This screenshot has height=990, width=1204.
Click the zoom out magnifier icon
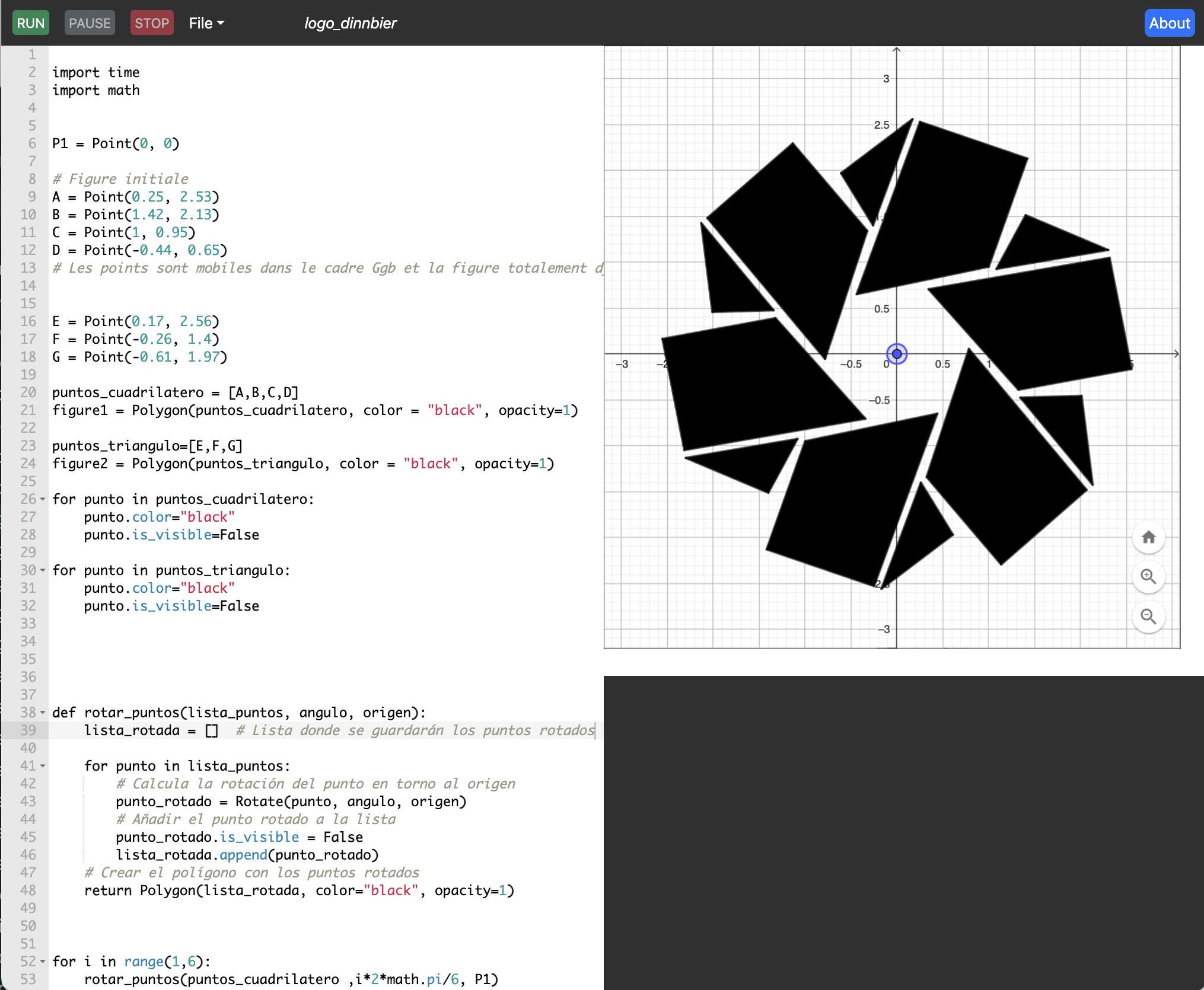(x=1148, y=617)
